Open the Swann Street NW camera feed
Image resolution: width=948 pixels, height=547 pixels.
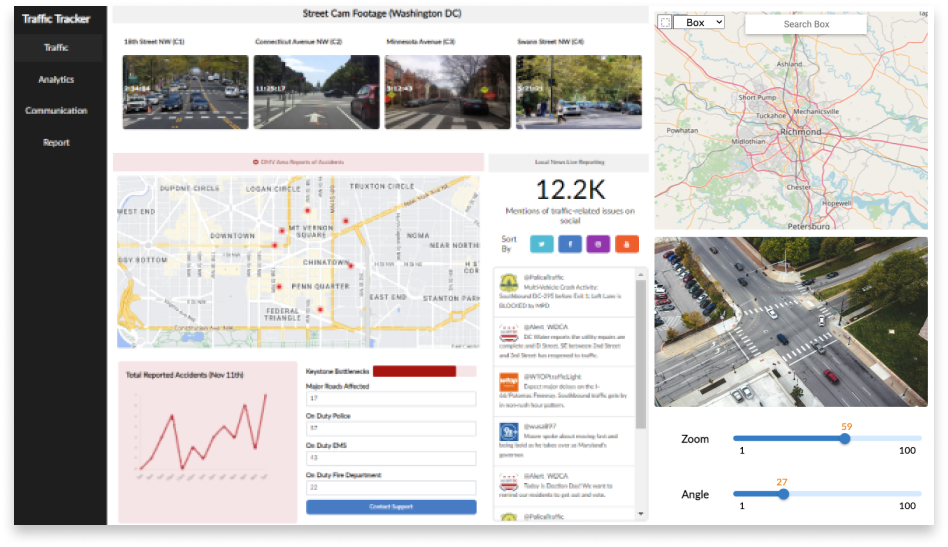click(579, 92)
